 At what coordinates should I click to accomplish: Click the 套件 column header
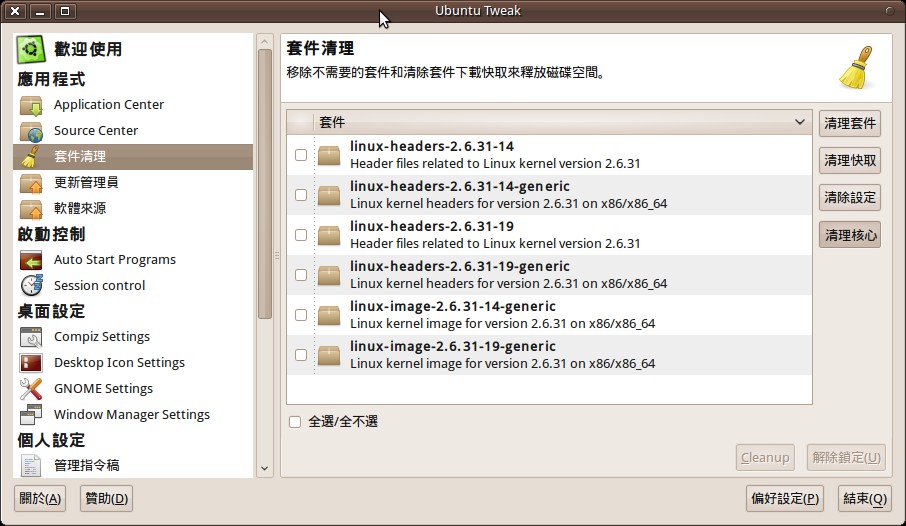pyautogui.click(x=562, y=122)
